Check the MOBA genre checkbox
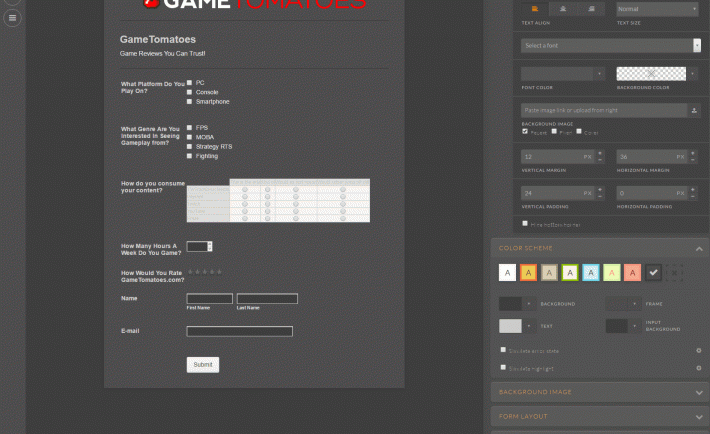Viewport: 710px width, 434px height. [x=189, y=137]
